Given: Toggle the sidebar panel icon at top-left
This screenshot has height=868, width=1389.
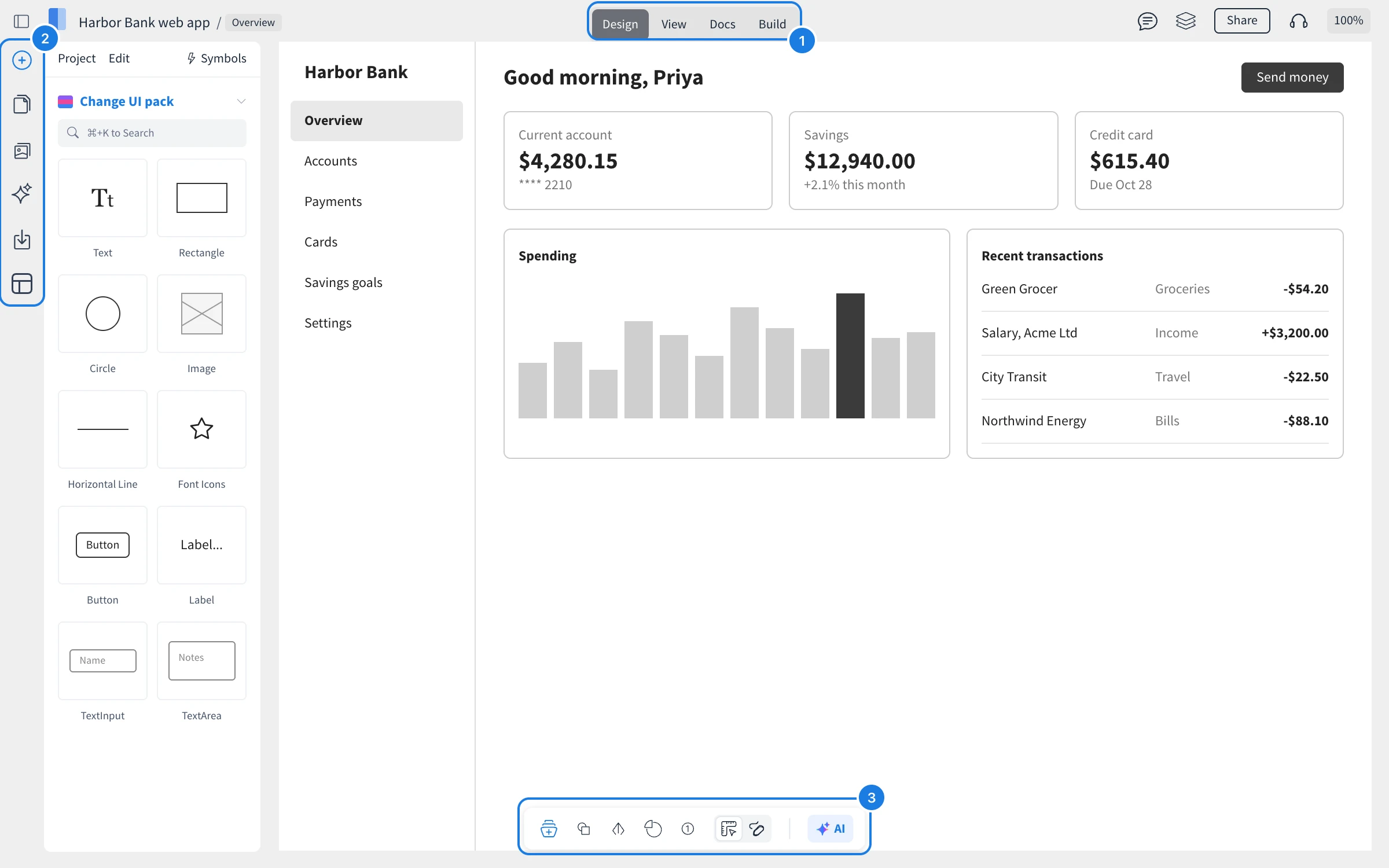Looking at the screenshot, I should coord(21,21).
